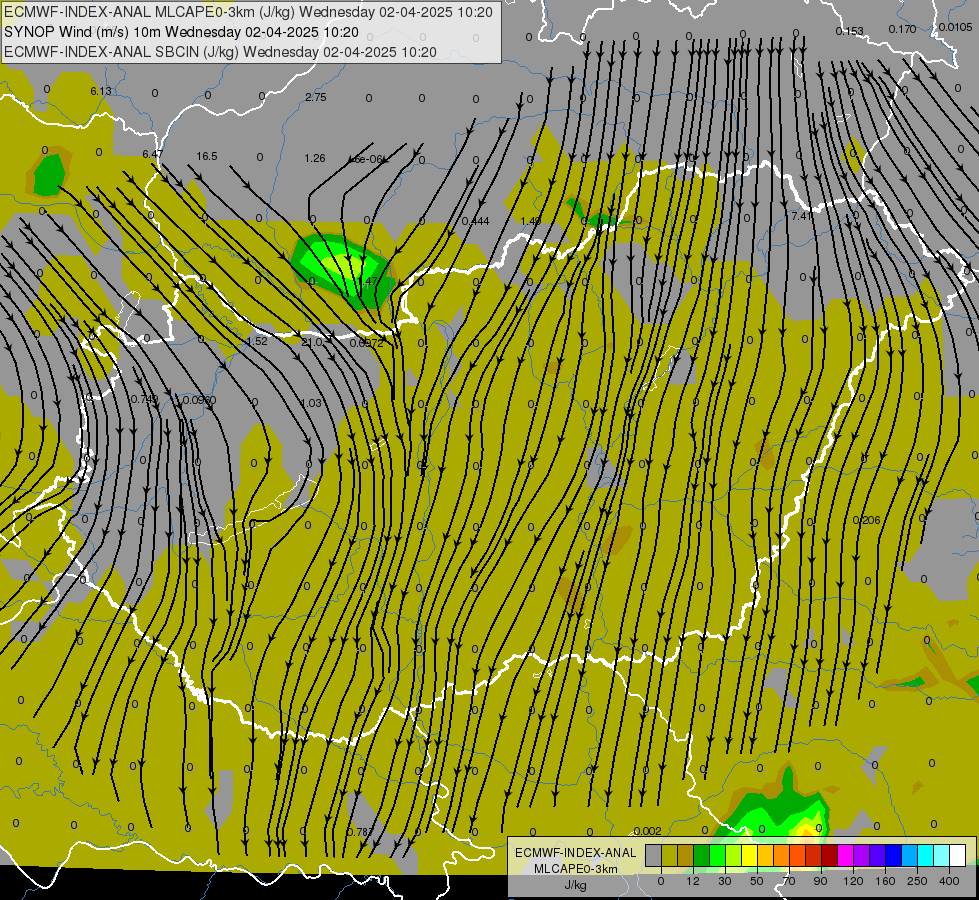Click the map value 0.0972
This screenshot has width=979, height=900.
tap(367, 344)
